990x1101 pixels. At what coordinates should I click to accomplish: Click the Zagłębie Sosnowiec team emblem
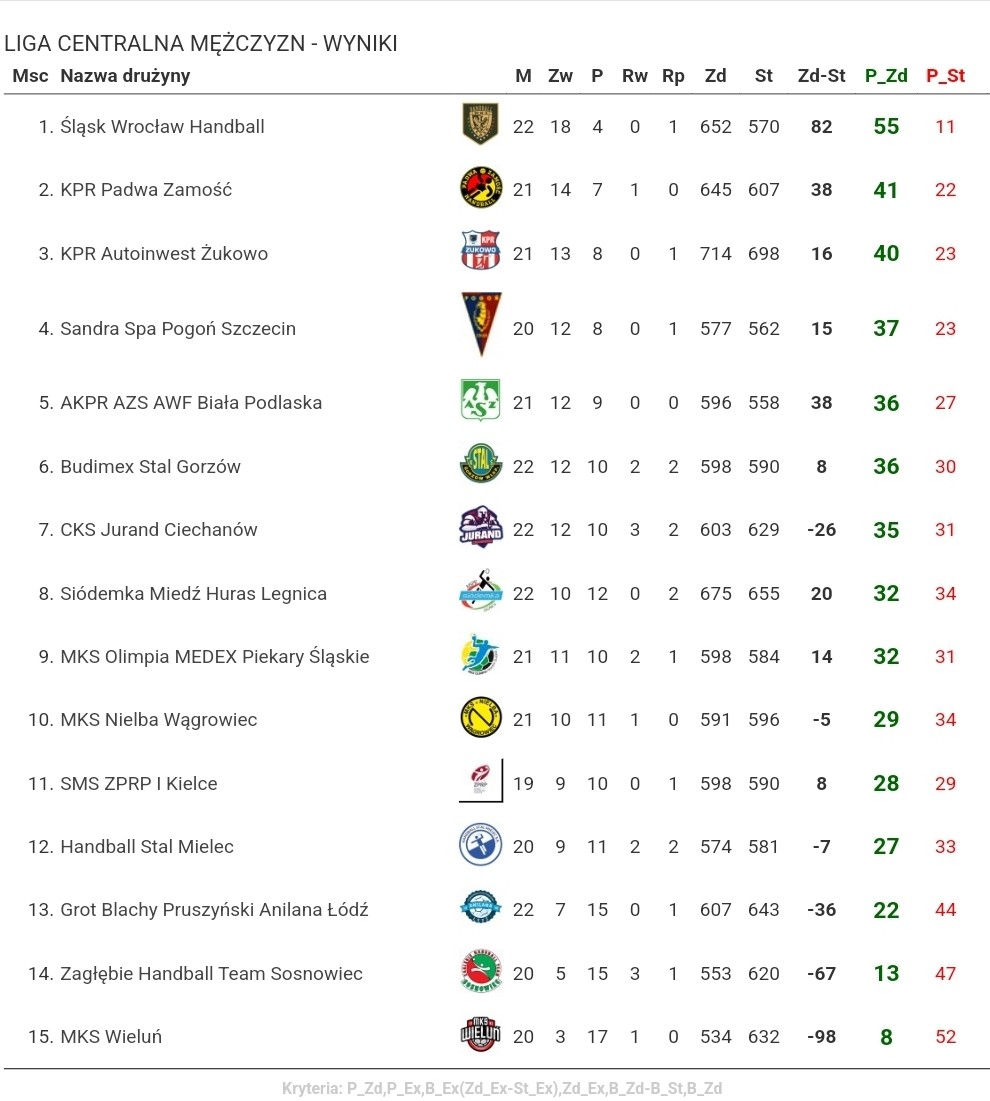(481, 970)
